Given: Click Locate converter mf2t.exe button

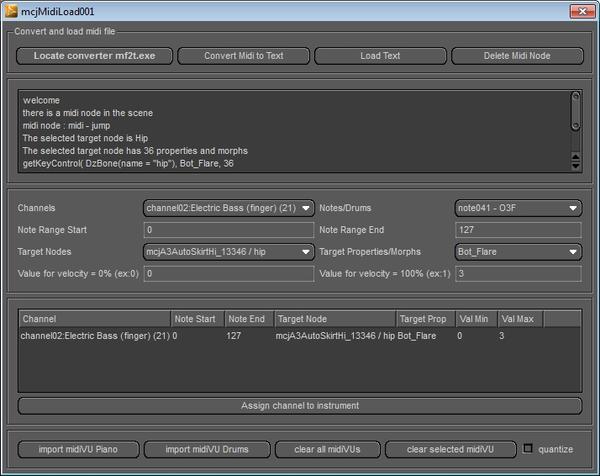Looking at the screenshot, I should [x=95, y=56].
